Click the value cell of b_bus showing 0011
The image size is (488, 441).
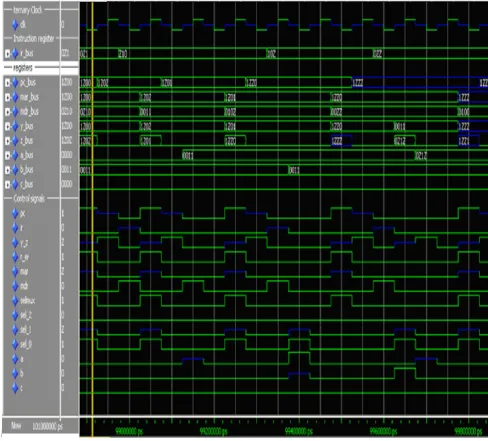67,170
